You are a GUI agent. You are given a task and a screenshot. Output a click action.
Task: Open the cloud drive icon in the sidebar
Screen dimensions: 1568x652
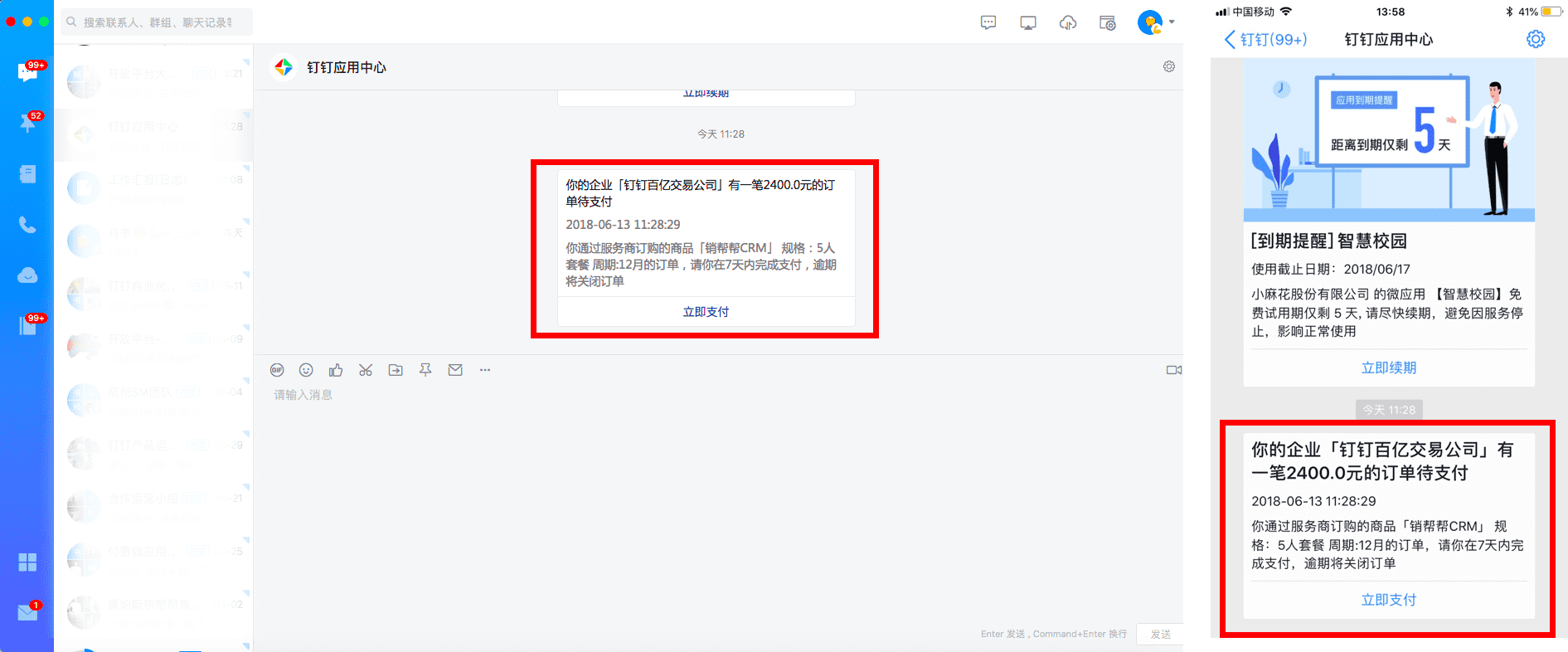coord(27,275)
